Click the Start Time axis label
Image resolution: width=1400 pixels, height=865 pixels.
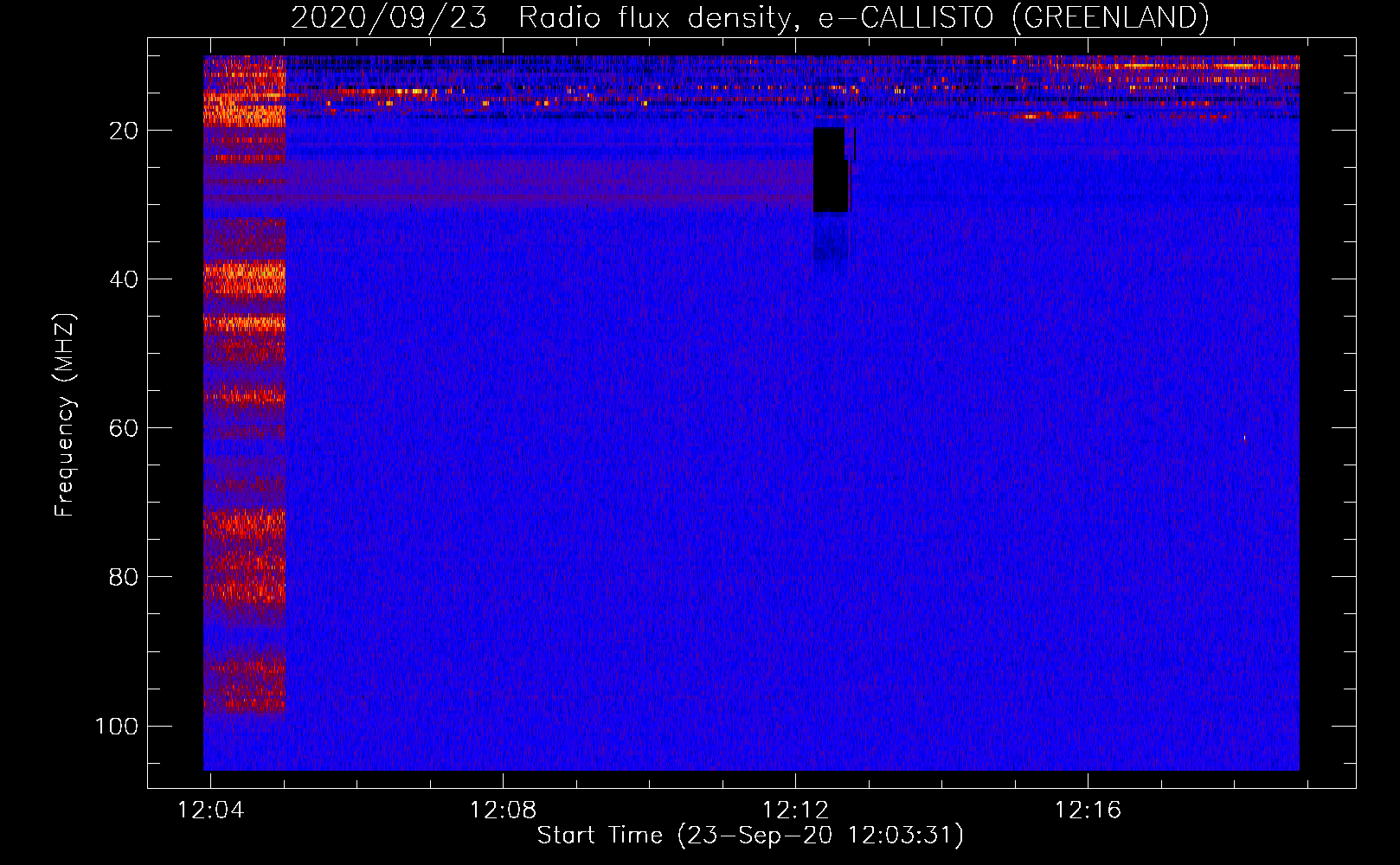(x=750, y=836)
